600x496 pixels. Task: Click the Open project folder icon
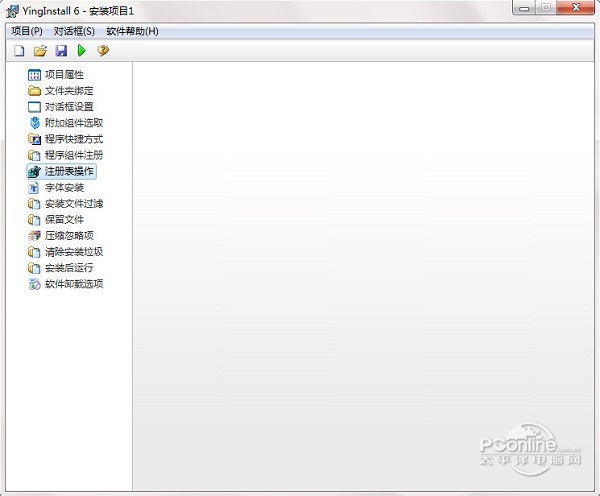coord(40,51)
